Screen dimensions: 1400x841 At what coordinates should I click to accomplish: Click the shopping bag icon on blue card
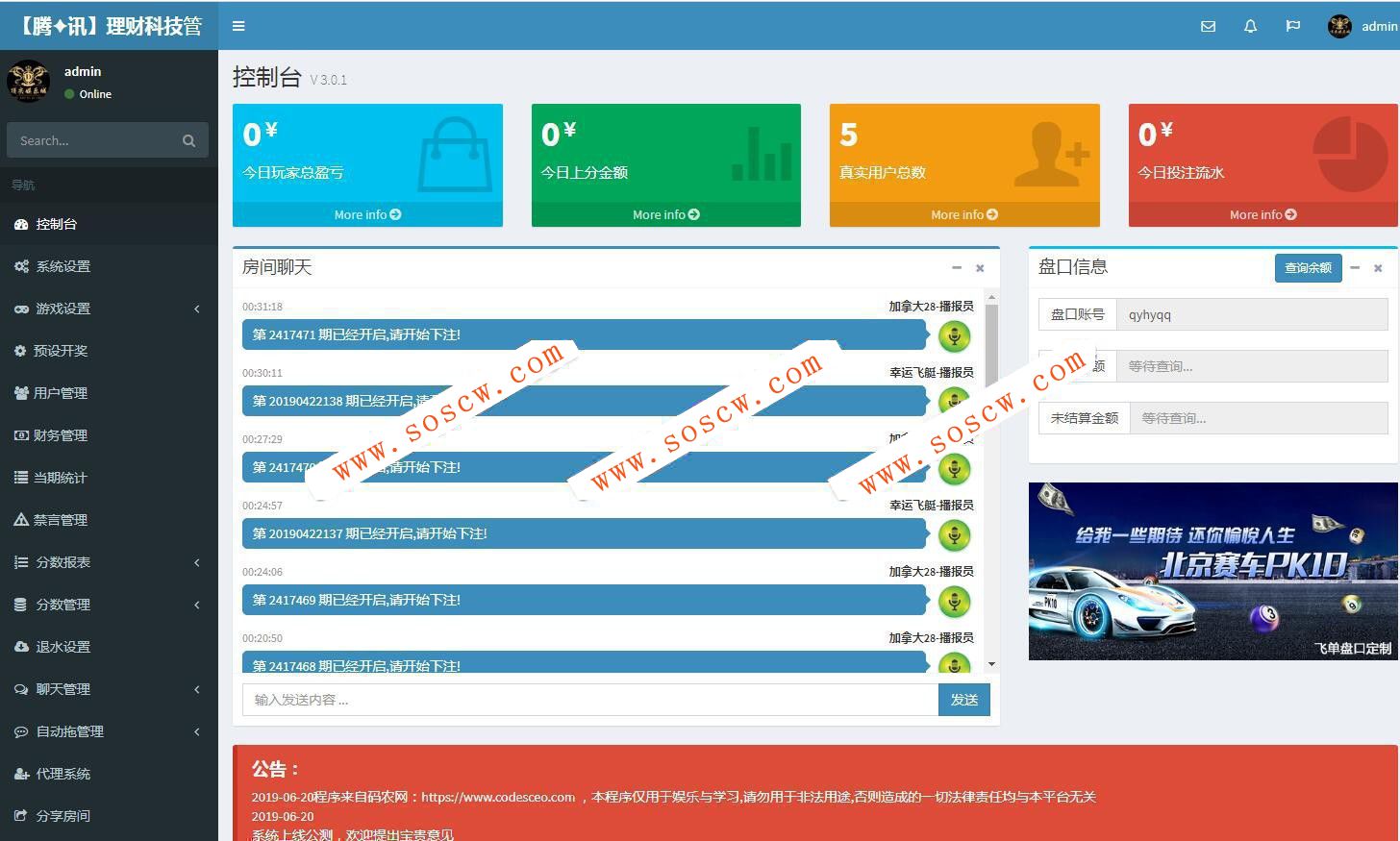tap(453, 154)
